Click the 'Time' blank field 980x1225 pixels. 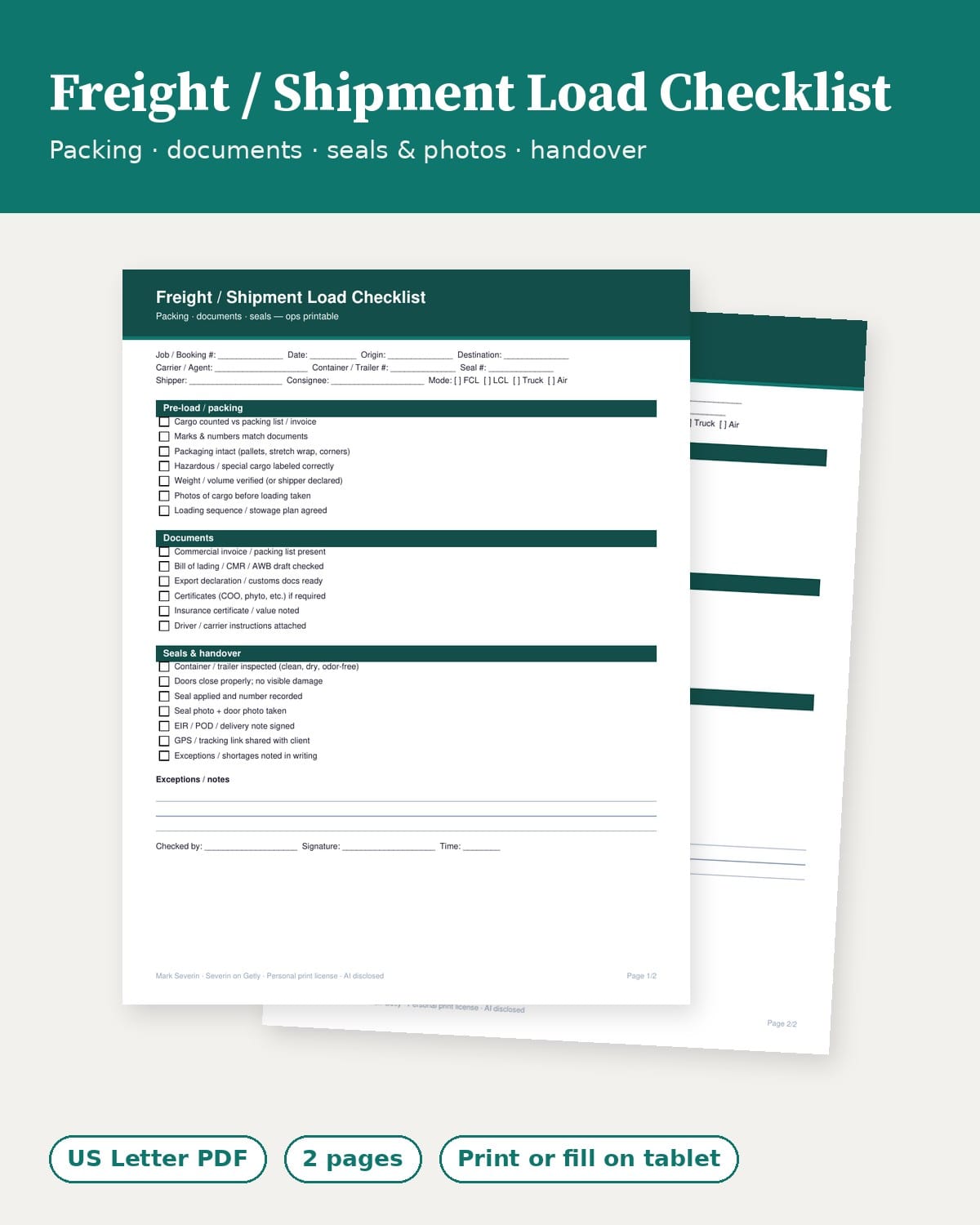click(481, 848)
